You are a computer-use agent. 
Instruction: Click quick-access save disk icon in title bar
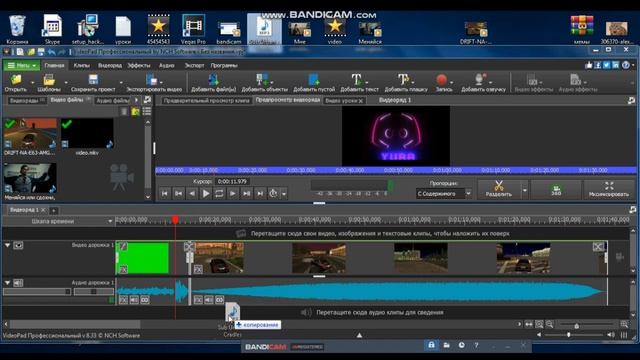tap(41, 52)
